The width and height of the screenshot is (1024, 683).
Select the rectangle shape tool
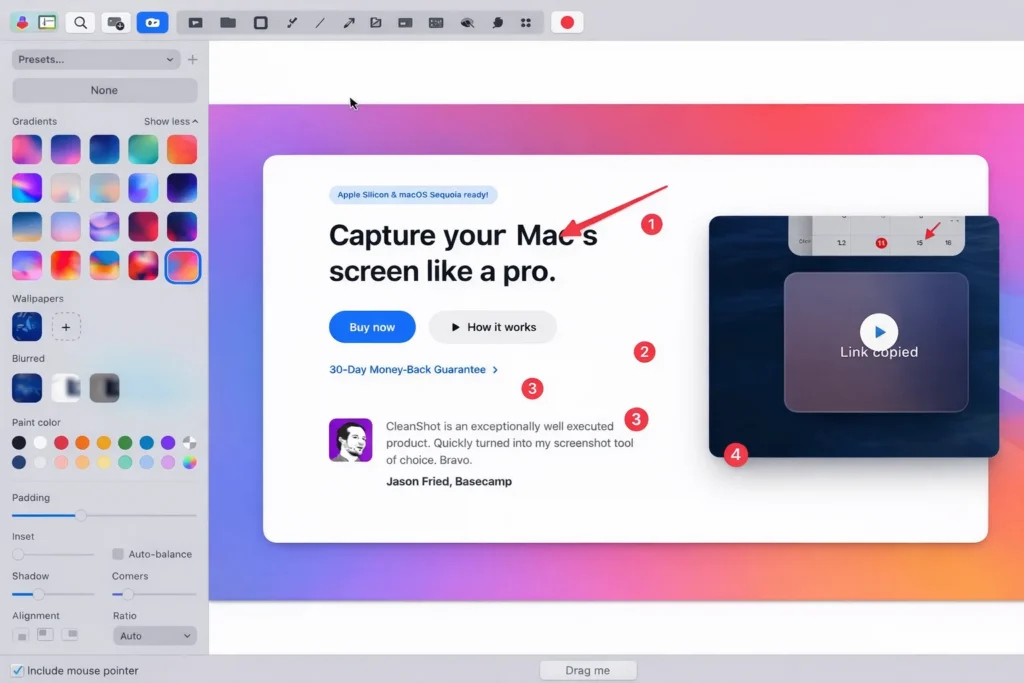(260, 22)
